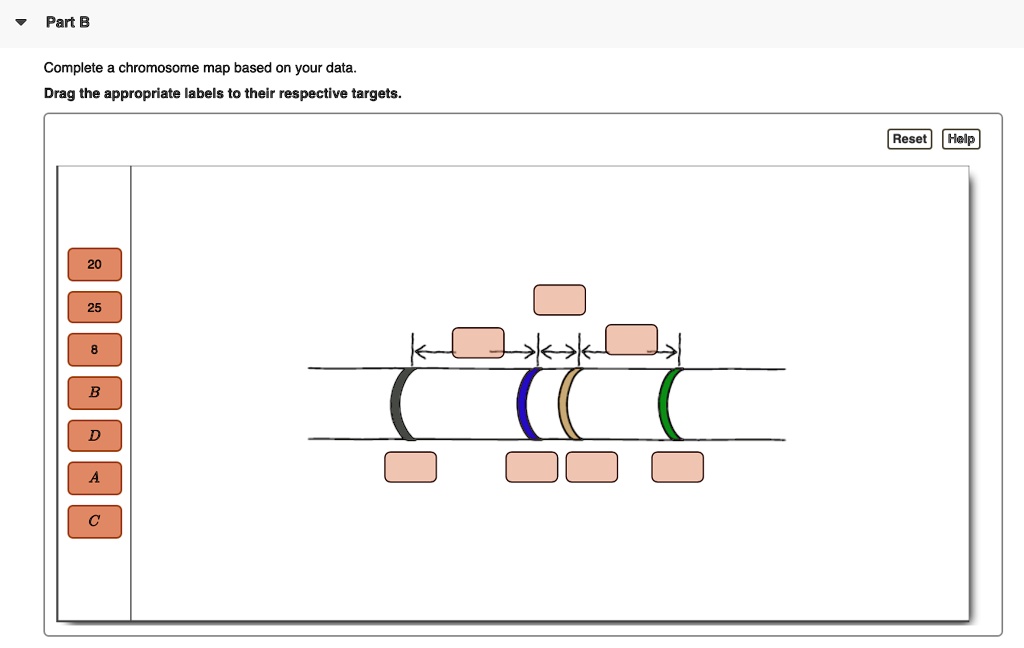
Task: Click the Help button
Action: click(x=960, y=139)
